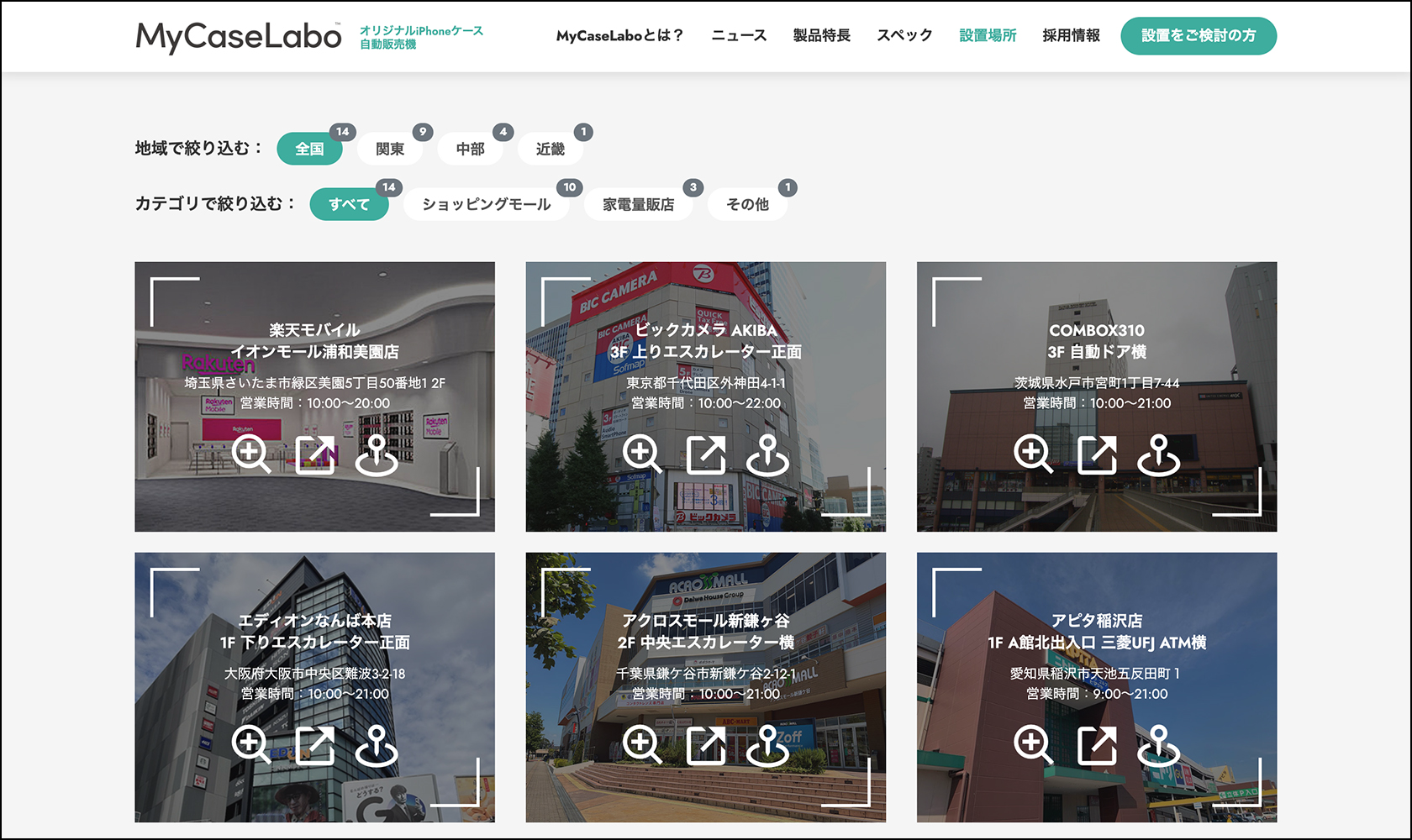The width and height of the screenshot is (1412, 840).
Task: Select the その他 category filter
Action: [747, 204]
